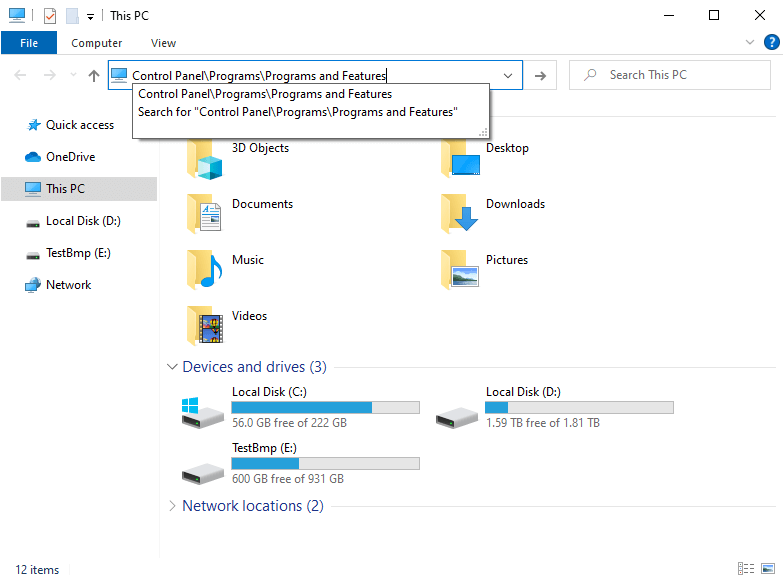Click the Help question mark icon

(x=772, y=42)
